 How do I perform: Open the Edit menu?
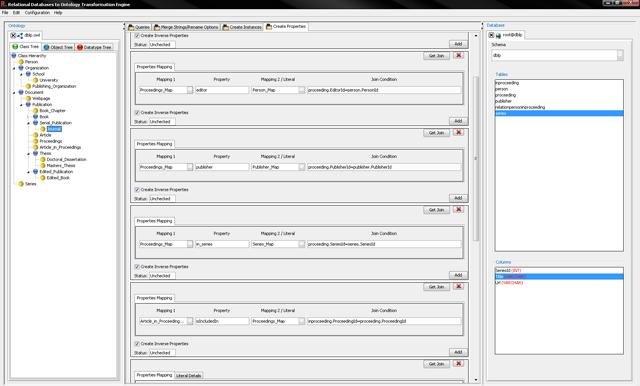(x=16, y=13)
